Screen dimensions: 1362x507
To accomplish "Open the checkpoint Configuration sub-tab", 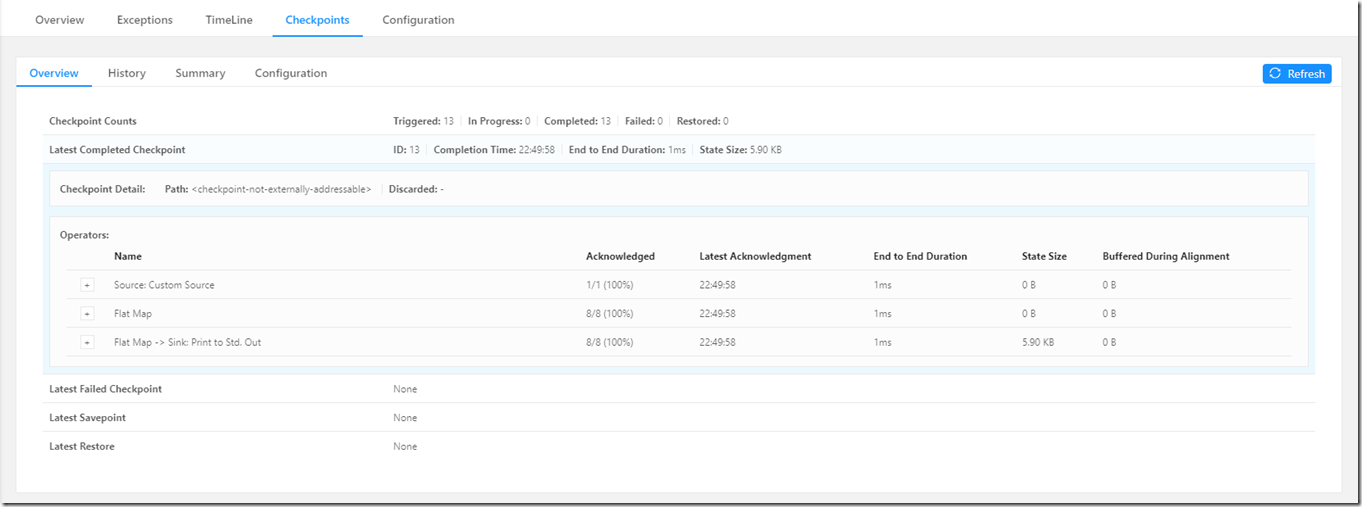I will [x=291, y=73].
